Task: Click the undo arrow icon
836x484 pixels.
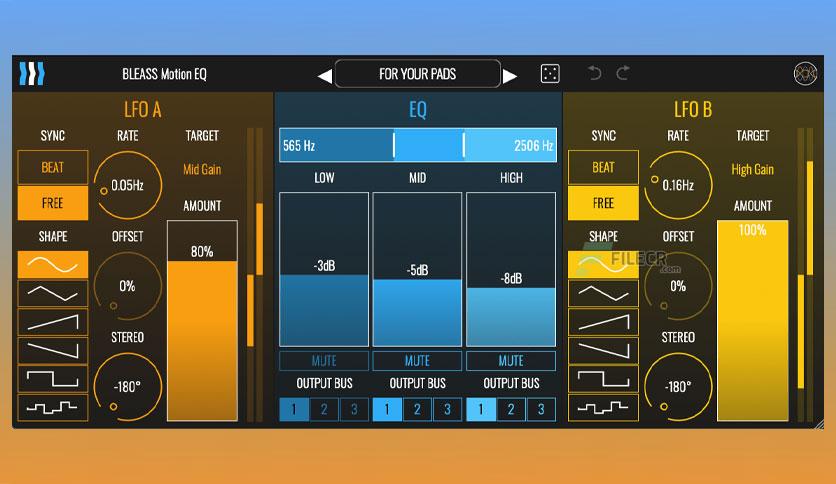Action: point(594,72)
